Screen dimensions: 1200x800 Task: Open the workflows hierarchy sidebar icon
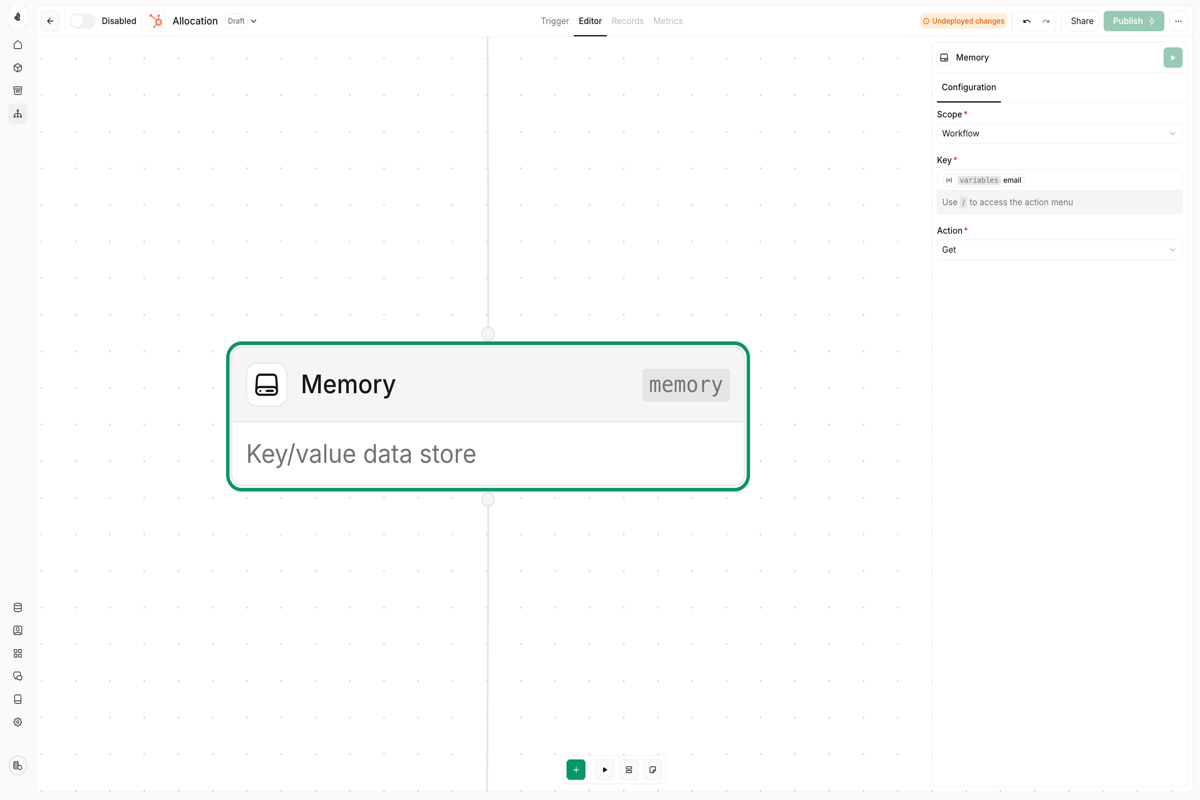[x=17, y=114]
